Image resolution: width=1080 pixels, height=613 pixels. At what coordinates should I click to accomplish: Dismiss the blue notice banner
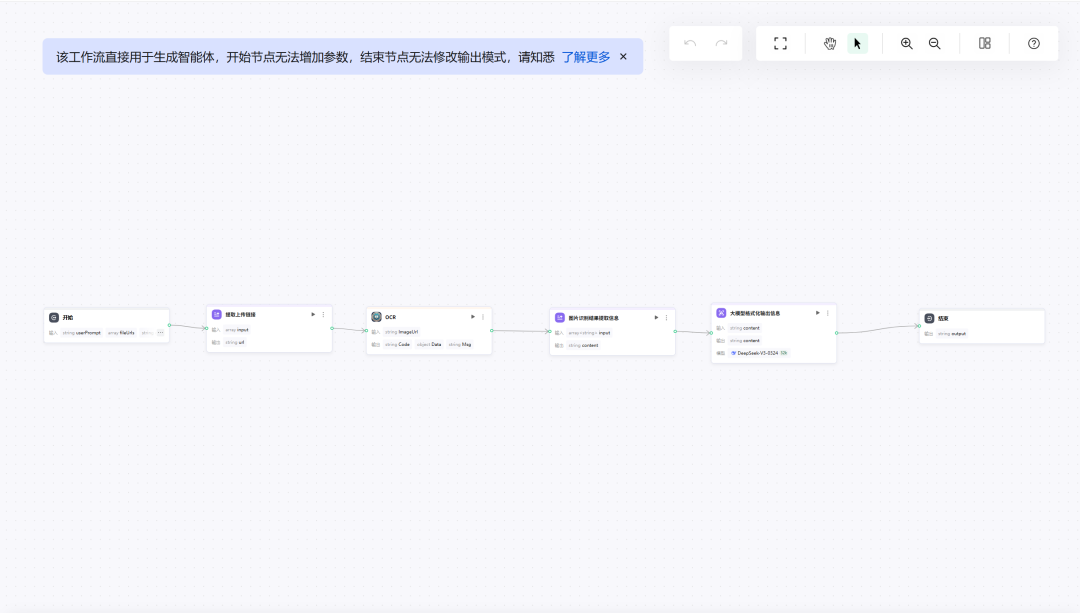[623, 57]
